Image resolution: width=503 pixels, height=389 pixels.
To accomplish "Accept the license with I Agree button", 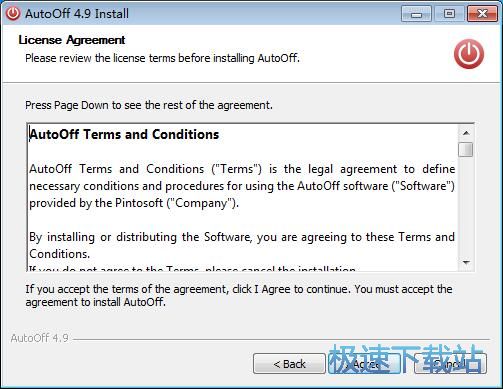I will tap(365, 364).
